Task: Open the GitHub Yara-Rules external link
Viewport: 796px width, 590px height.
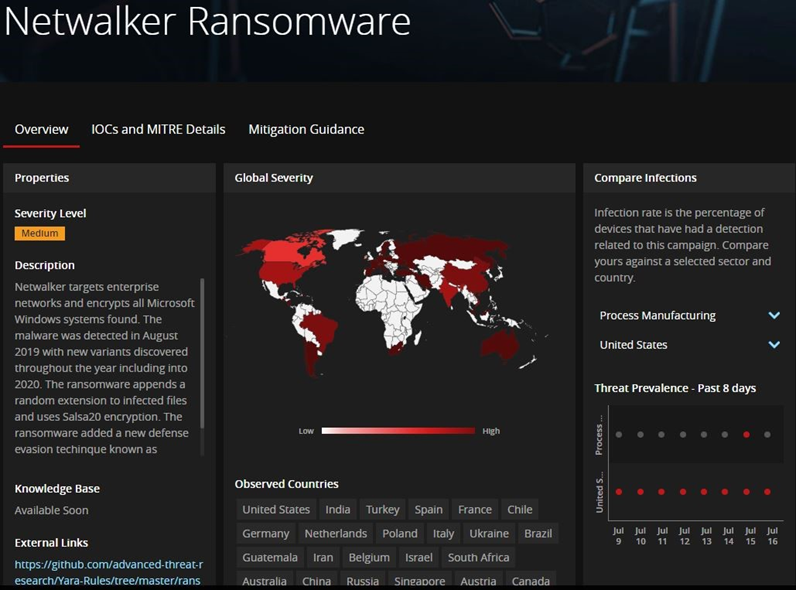Action: 109,572
